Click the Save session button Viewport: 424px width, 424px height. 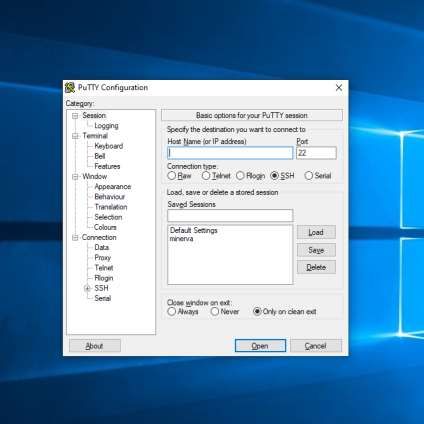(x=316, y=250)
